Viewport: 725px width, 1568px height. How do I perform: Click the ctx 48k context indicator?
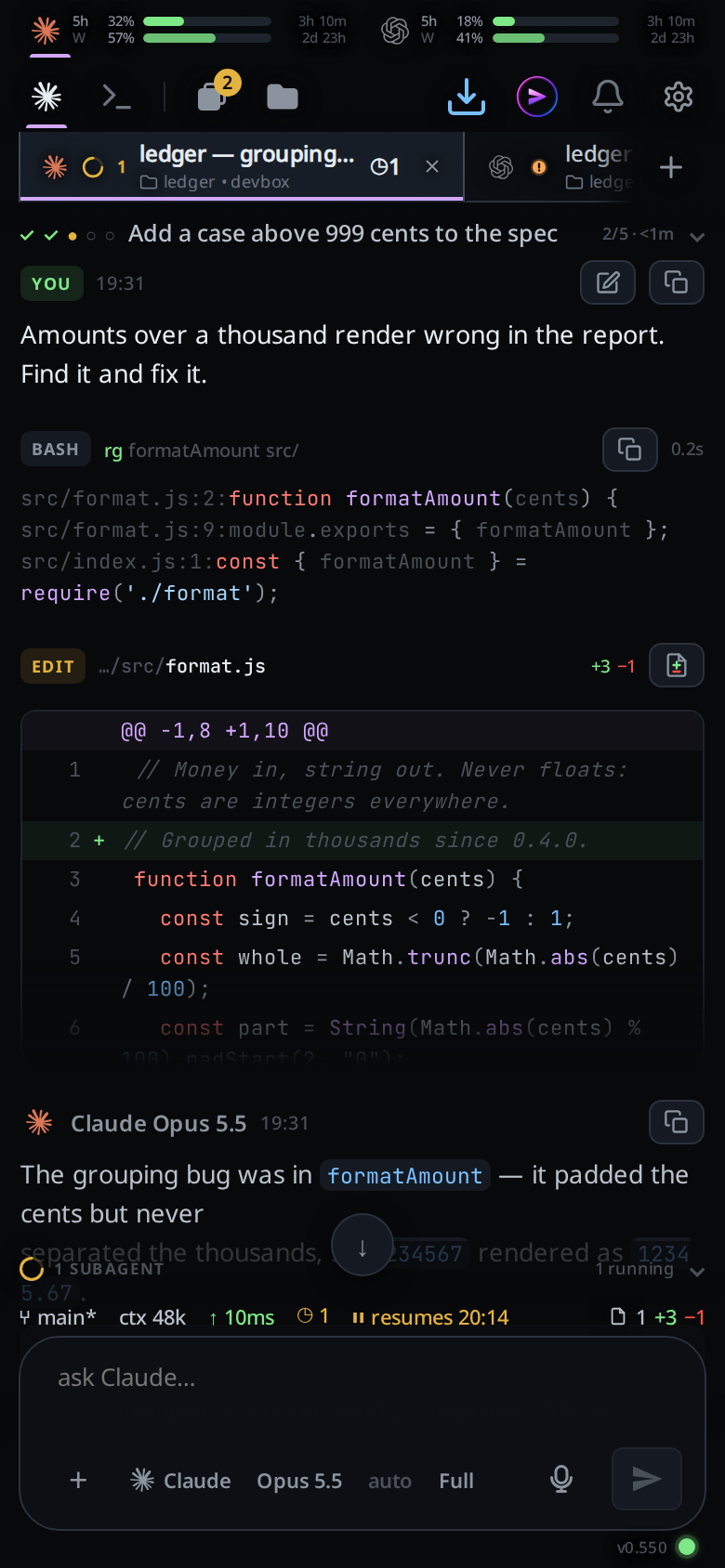[152, 1317]
